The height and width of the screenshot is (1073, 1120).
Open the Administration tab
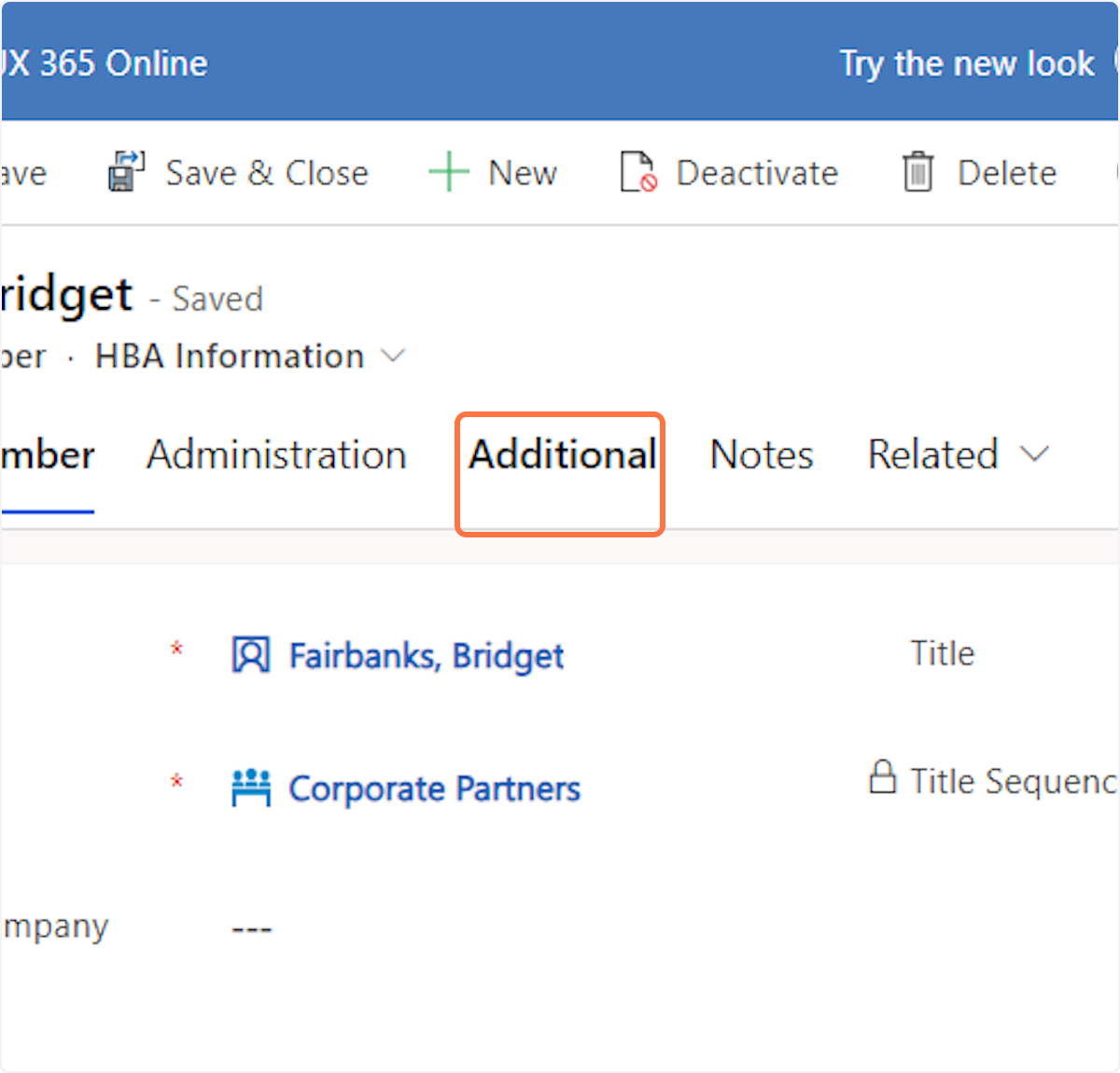click(276, 455)
